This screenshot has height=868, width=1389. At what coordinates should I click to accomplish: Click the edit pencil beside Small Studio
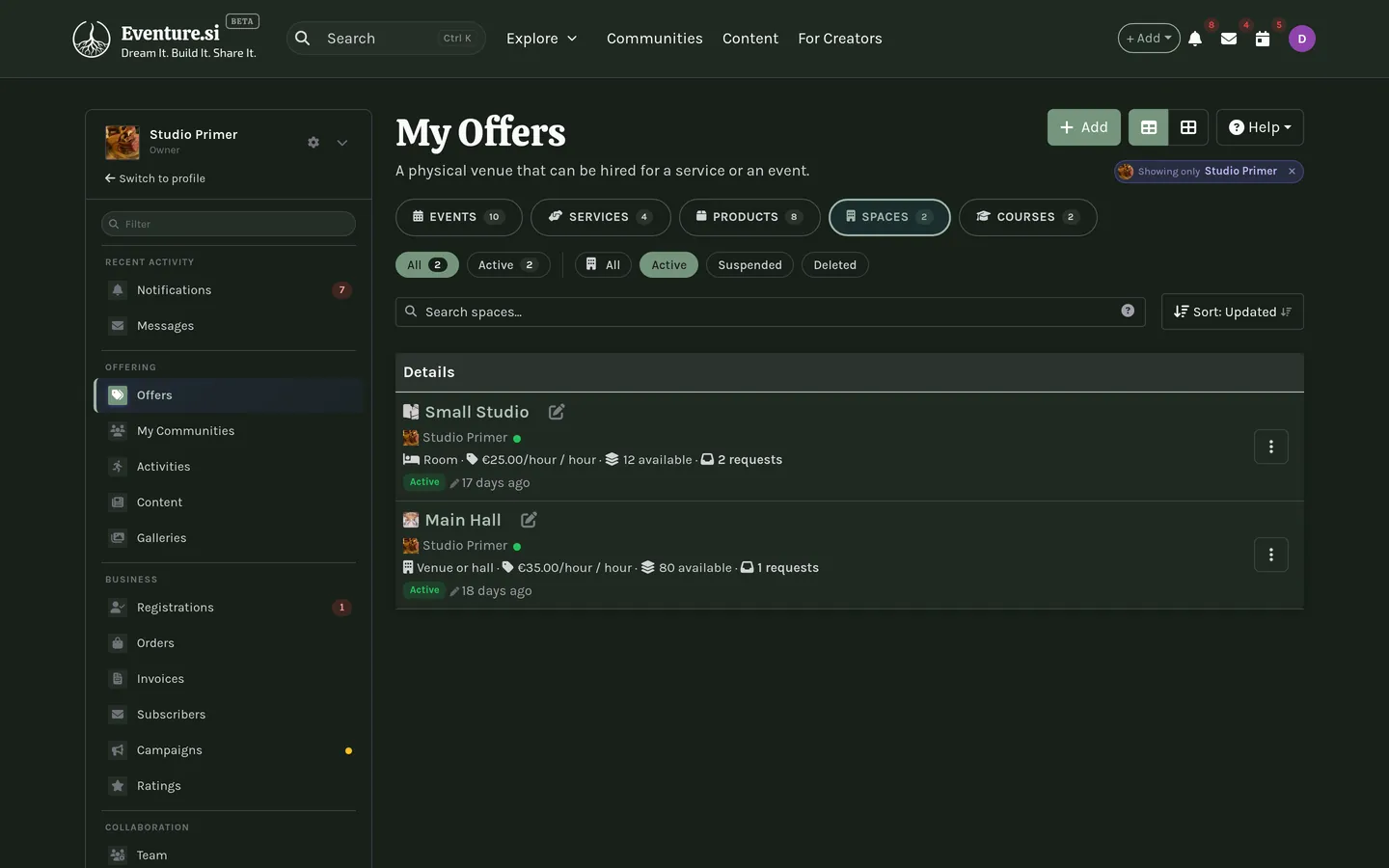[557, 412]
